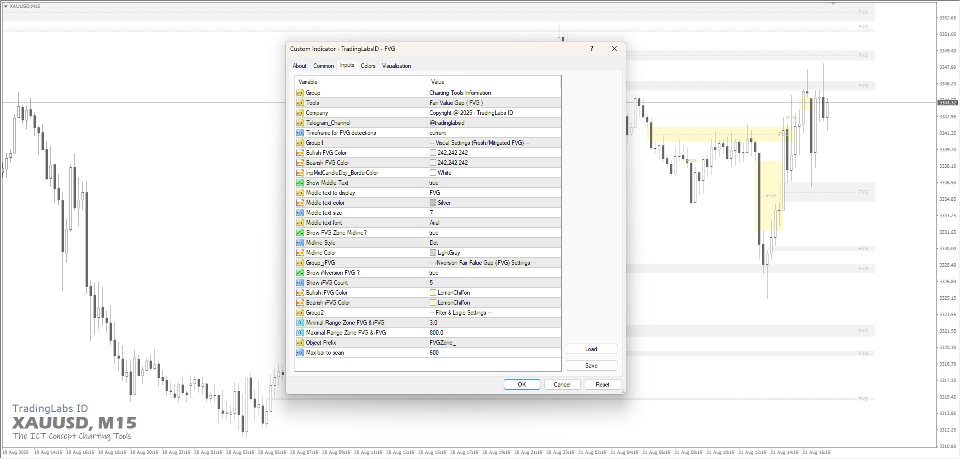The image size is (960, 459).
Task: Click the Bearish FVG Color 242,242,242 swatch
Action: click(x=433, y=163)
